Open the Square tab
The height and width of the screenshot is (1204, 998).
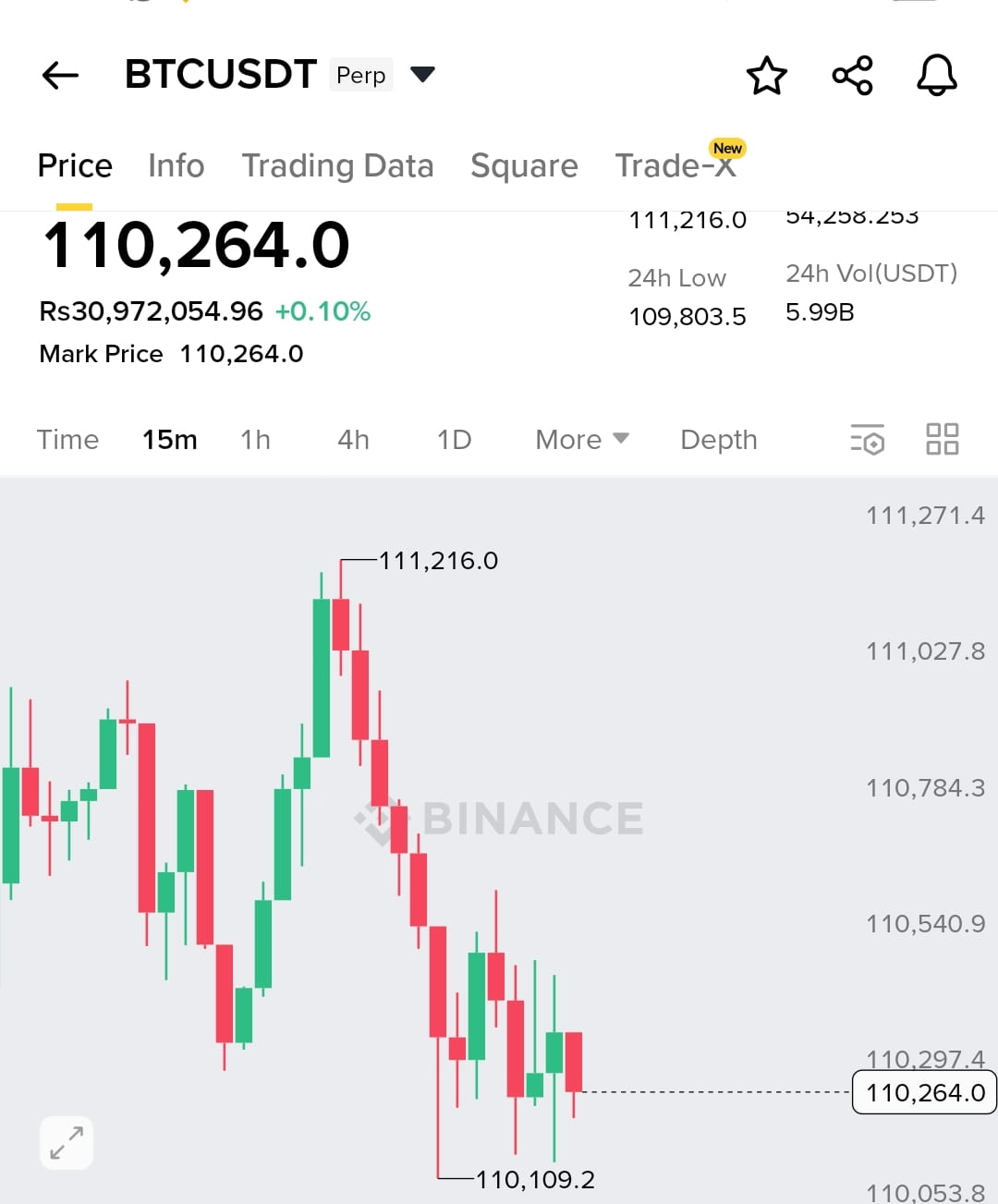pos(524,165)
